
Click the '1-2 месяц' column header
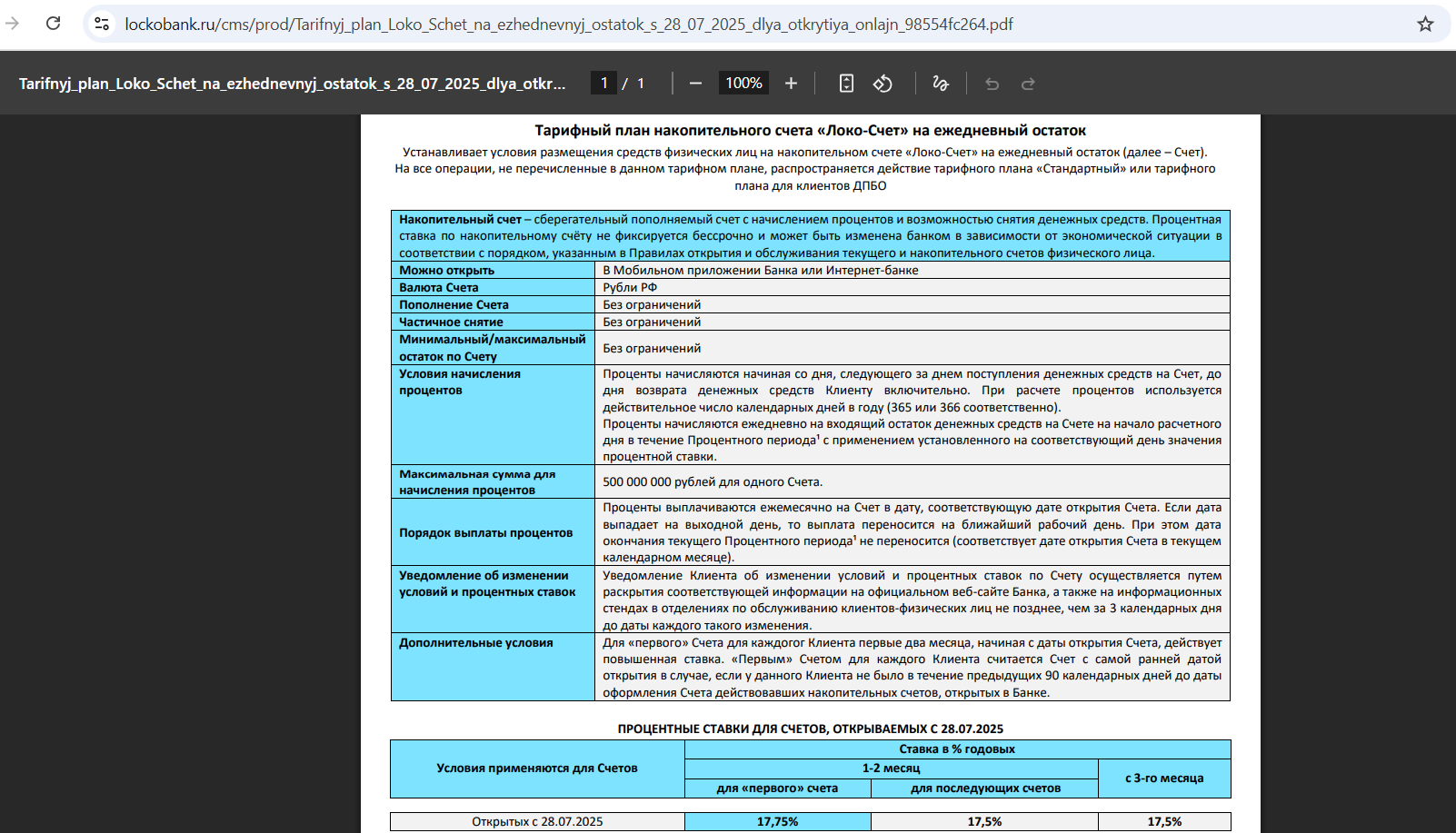[891, 769]
